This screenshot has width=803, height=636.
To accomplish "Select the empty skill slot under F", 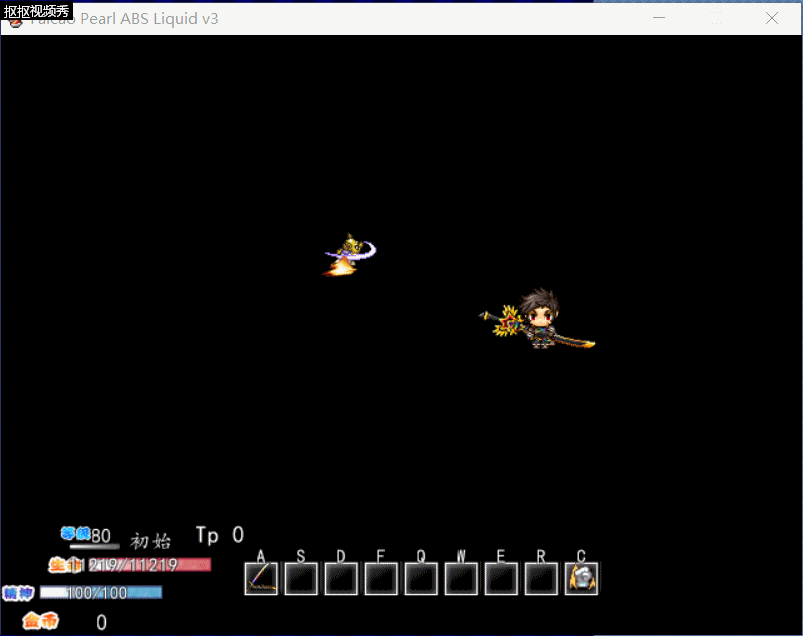I will [x=381, y=579].
